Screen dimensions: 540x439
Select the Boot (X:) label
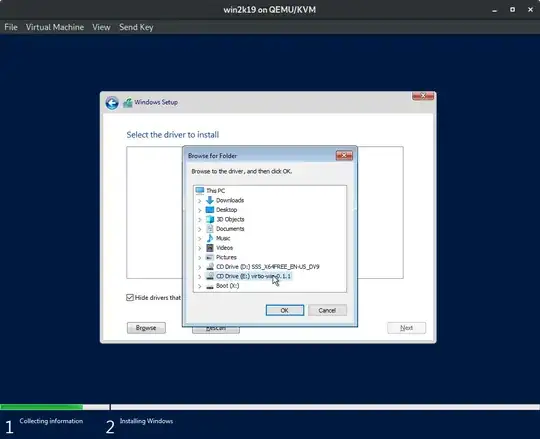click(x=228, y=286)
